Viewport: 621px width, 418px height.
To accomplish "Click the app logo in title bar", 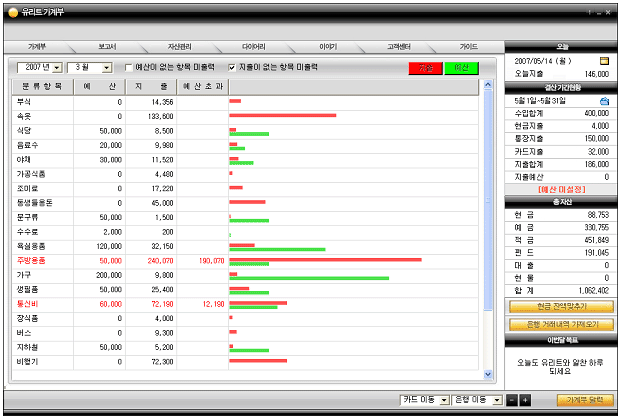I will point(13,10).
